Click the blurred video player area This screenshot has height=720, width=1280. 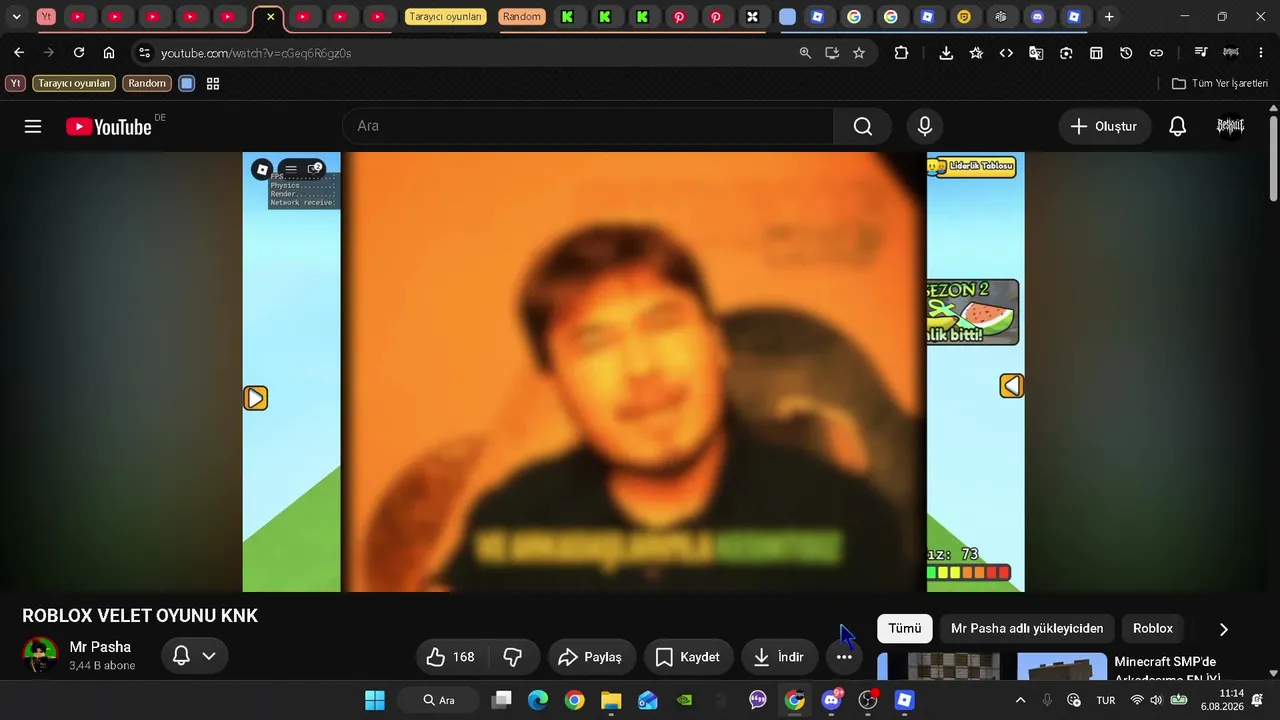tap(633, 372)
